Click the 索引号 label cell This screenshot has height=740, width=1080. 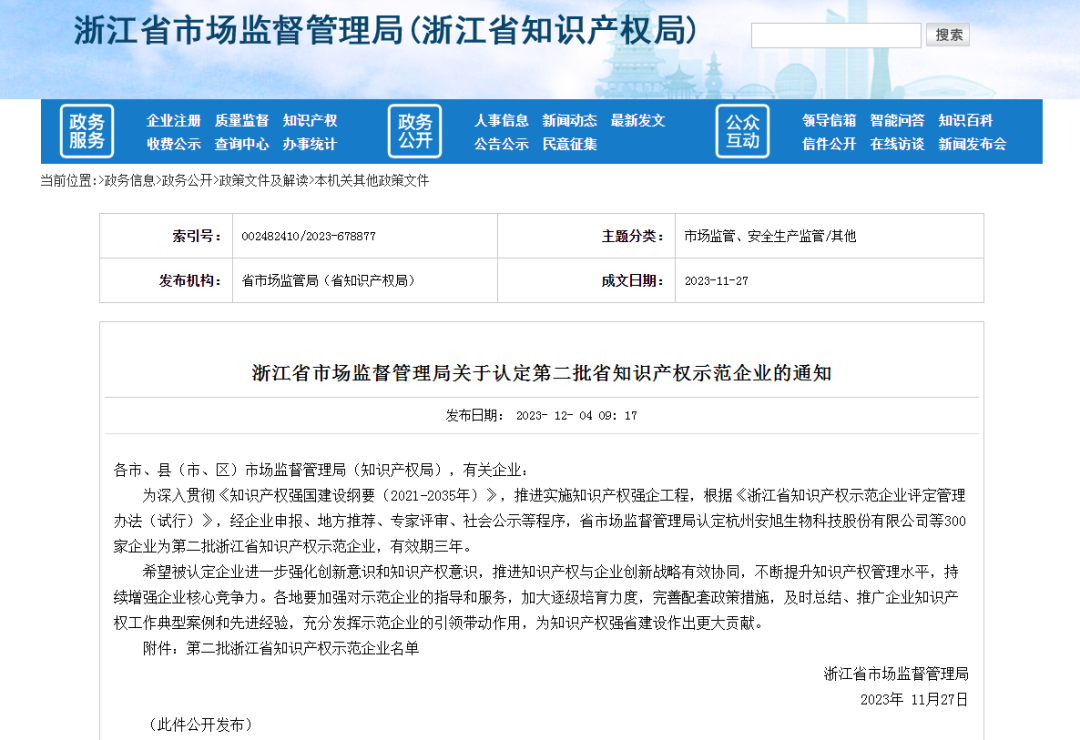pos(166,236)
